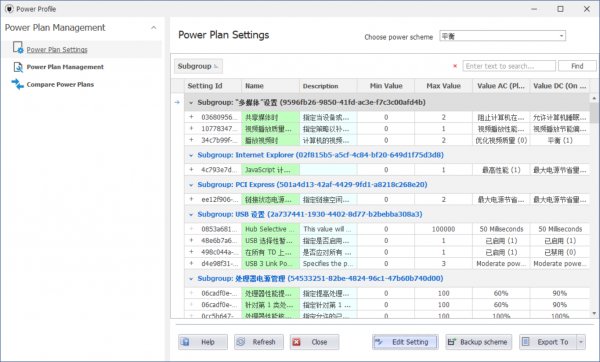
Task: Click the Power Profile app icon in title bar
Action: pyautogui.click(x=9, y=9)
